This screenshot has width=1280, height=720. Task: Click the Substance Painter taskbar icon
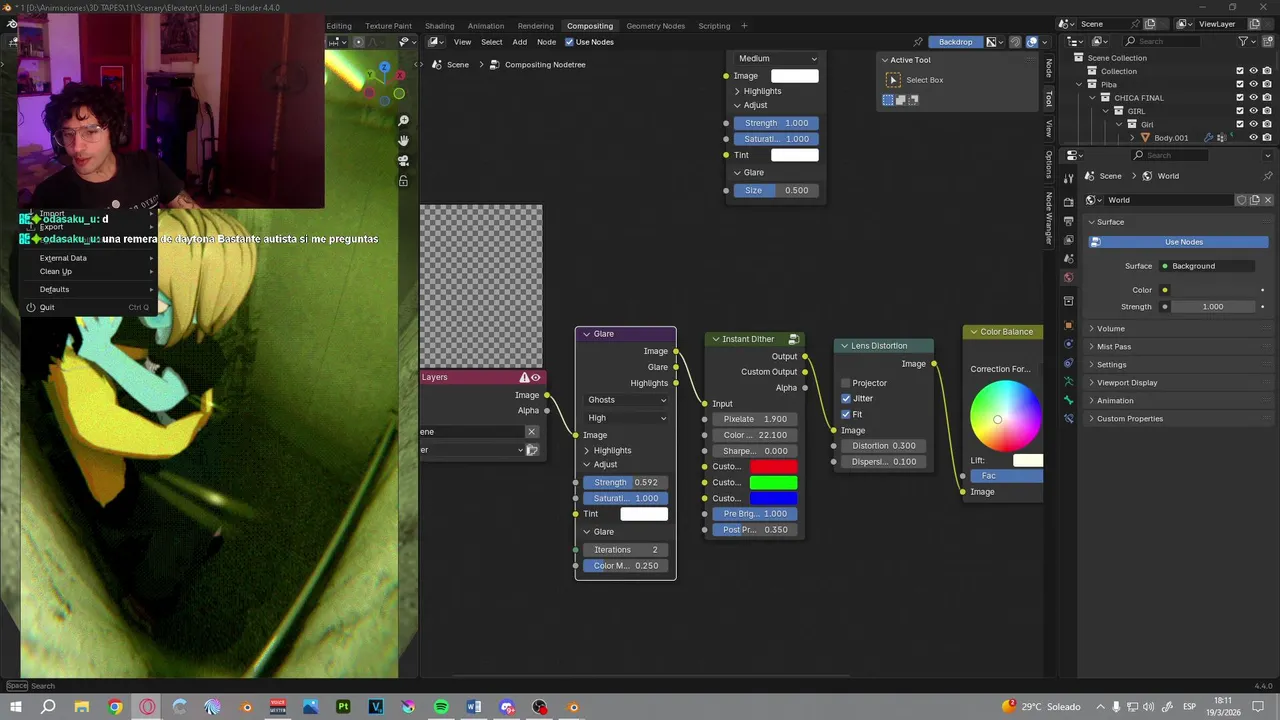343,707
